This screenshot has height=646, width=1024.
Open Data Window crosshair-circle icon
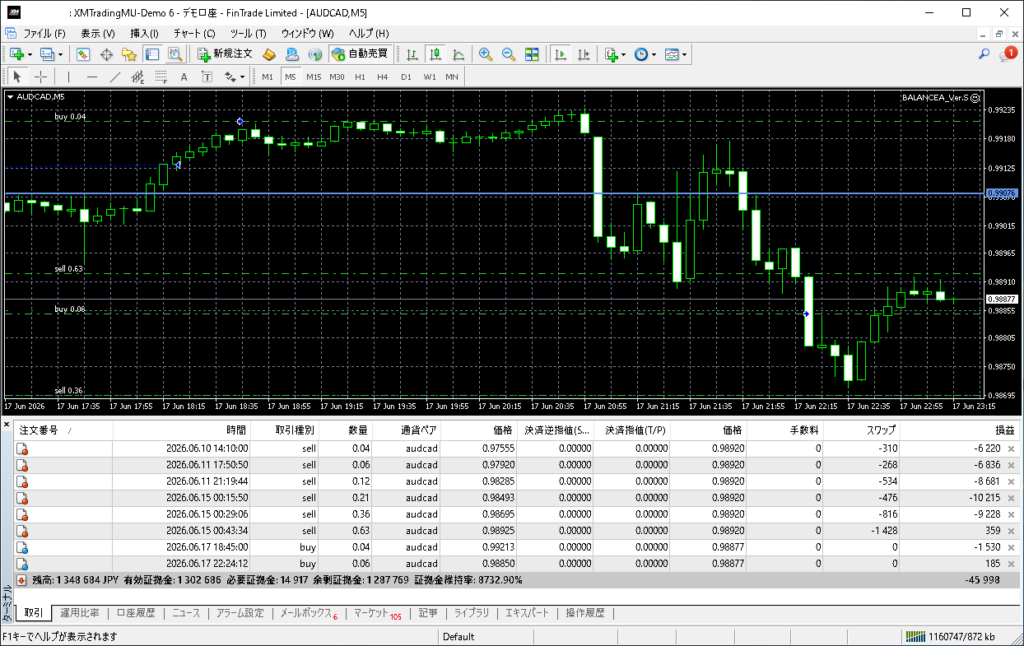pos(106,54)
